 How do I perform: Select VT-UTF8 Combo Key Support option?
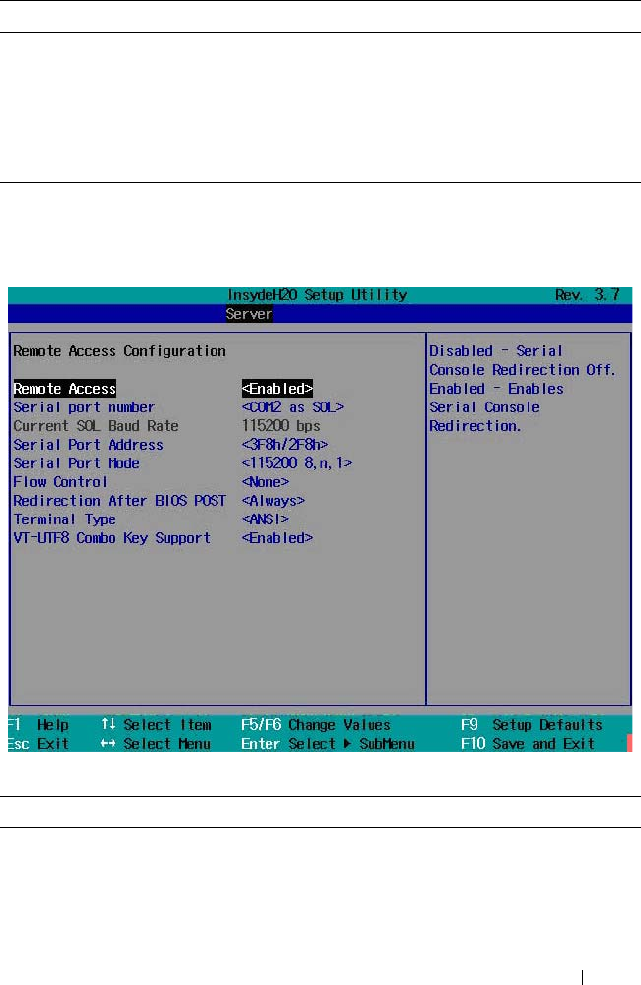pos(112,538)
